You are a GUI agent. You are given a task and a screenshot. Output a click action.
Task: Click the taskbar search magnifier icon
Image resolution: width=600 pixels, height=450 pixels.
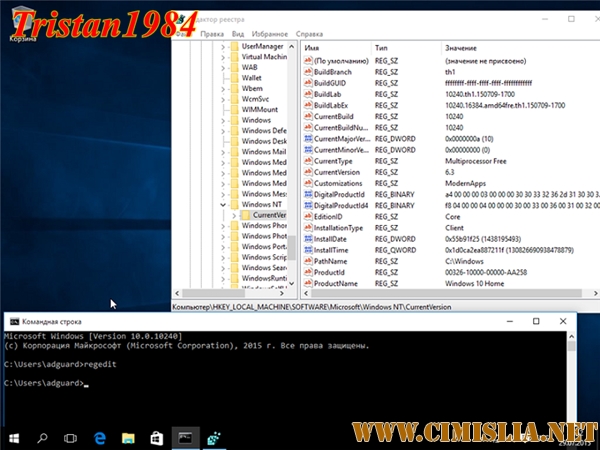(43, 437)
